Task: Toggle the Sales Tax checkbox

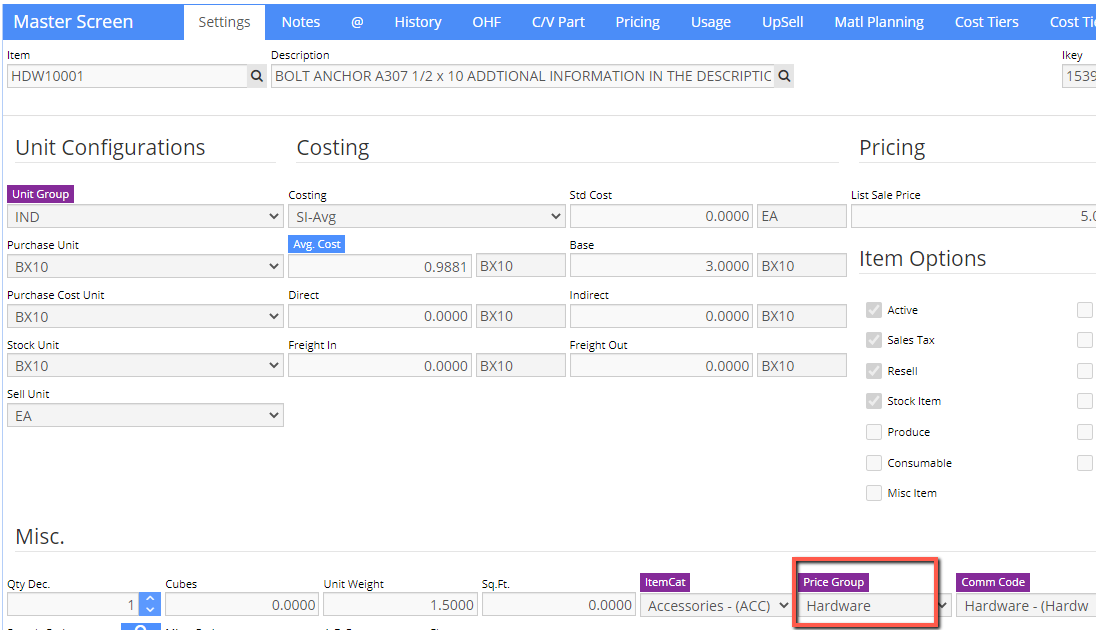Action: [874, 340]
